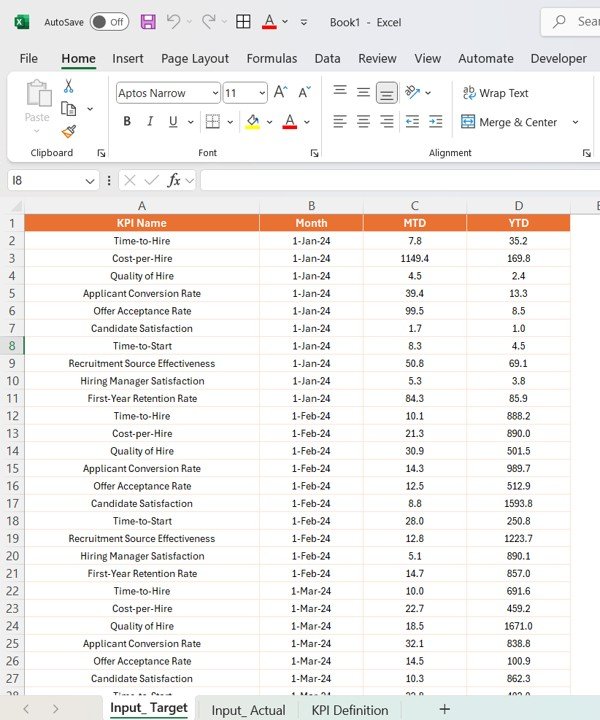Open the Formulas ribbon tab
The height and width of the screenshot is (720, 600).
[271, 58]
